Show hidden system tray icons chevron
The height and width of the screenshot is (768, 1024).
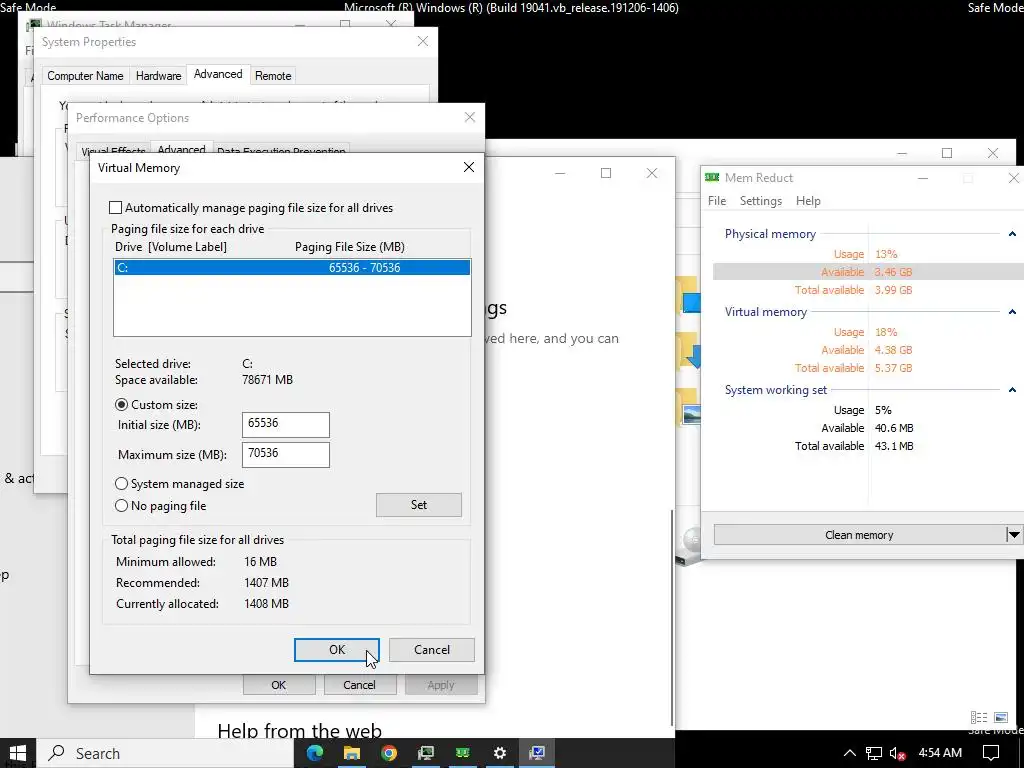tap(850, 754)
